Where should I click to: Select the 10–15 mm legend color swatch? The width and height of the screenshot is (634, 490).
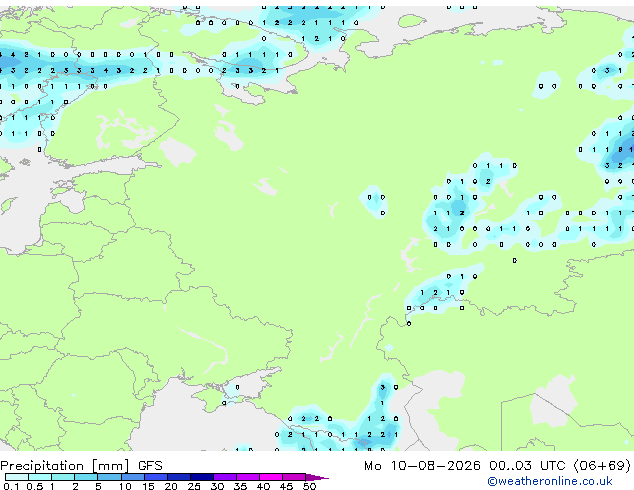[x=132, y=477]
